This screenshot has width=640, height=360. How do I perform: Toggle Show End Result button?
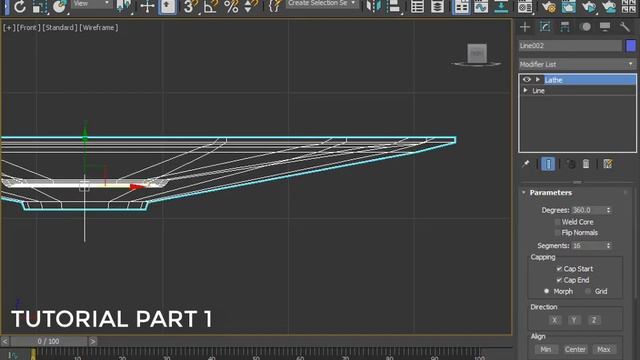548,164
